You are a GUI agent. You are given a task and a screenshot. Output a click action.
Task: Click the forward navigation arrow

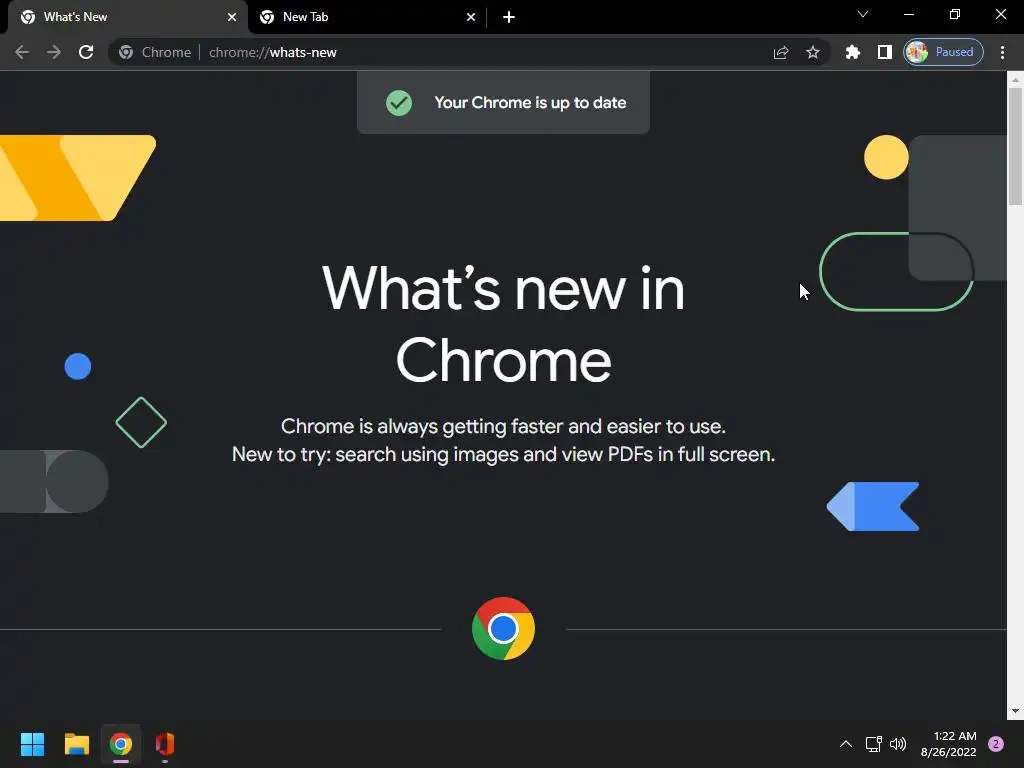[54, 52]
